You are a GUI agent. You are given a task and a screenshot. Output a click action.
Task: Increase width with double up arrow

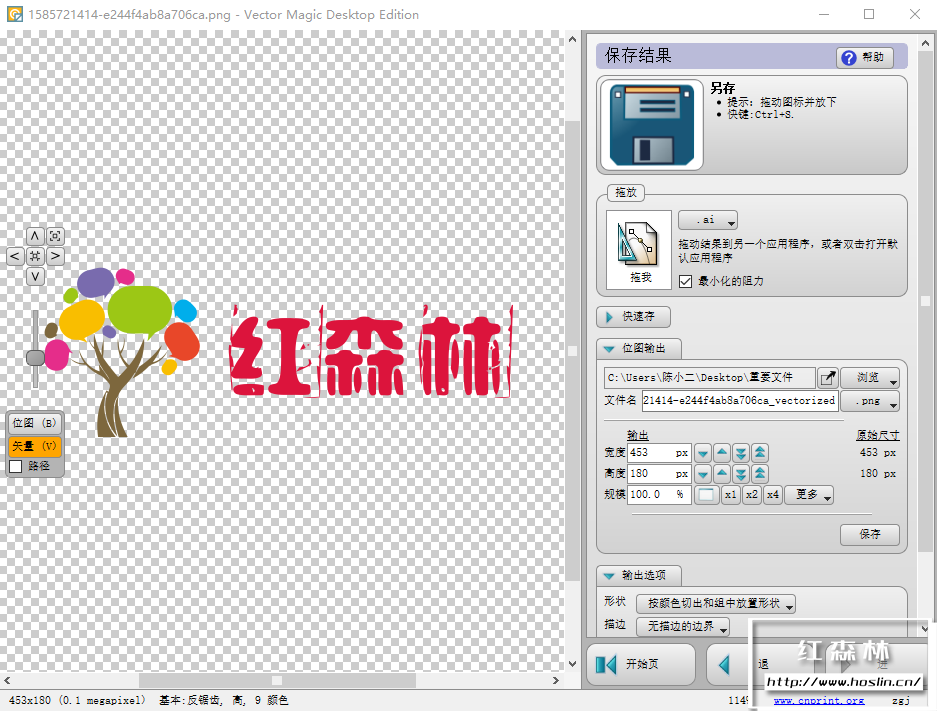pos(760,453)
